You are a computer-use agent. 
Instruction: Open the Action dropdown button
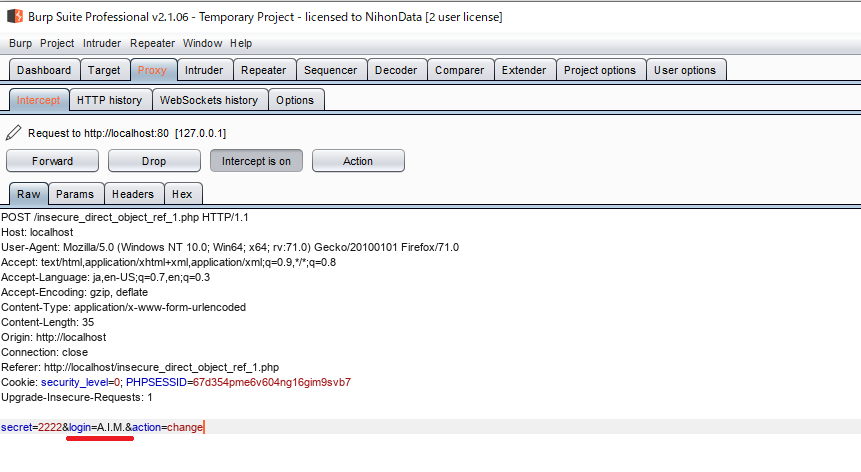click(358, 161)
